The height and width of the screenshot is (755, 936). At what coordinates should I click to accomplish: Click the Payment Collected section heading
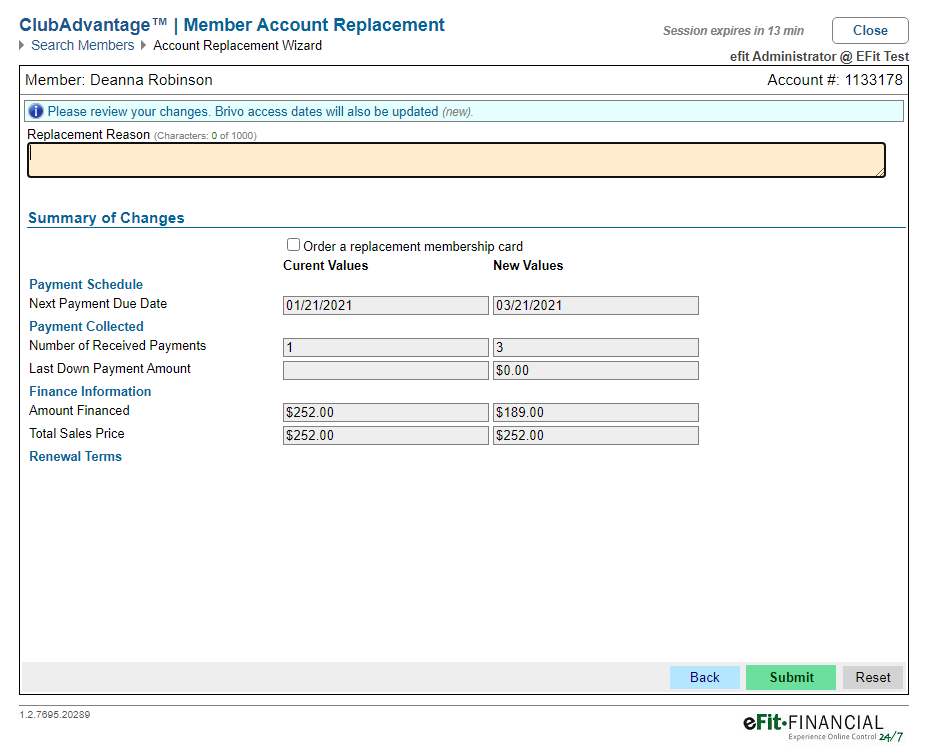(87, 326)
